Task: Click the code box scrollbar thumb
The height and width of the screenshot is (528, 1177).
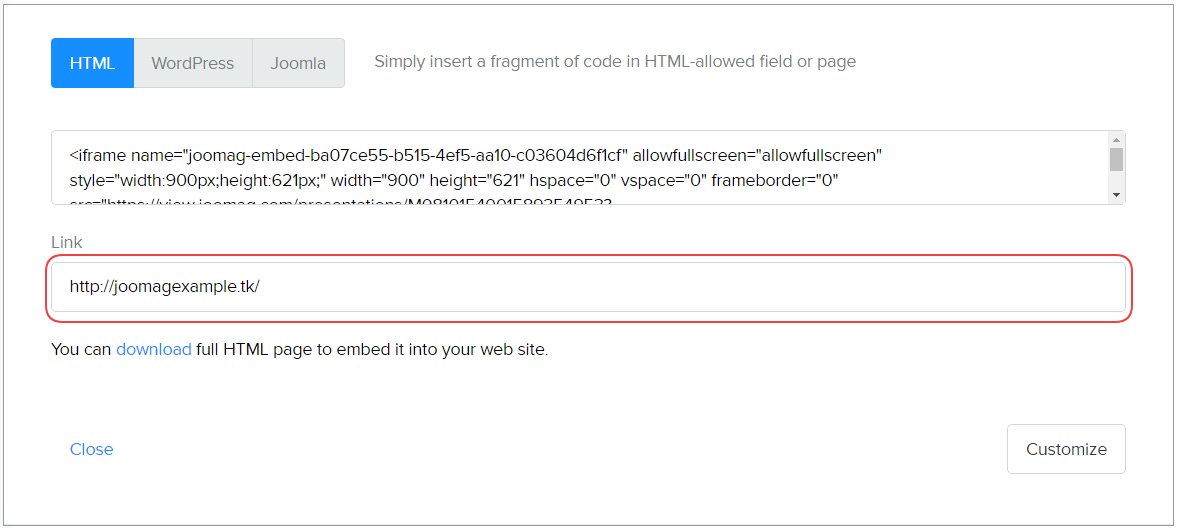Action: click(x=1116, y=160)
